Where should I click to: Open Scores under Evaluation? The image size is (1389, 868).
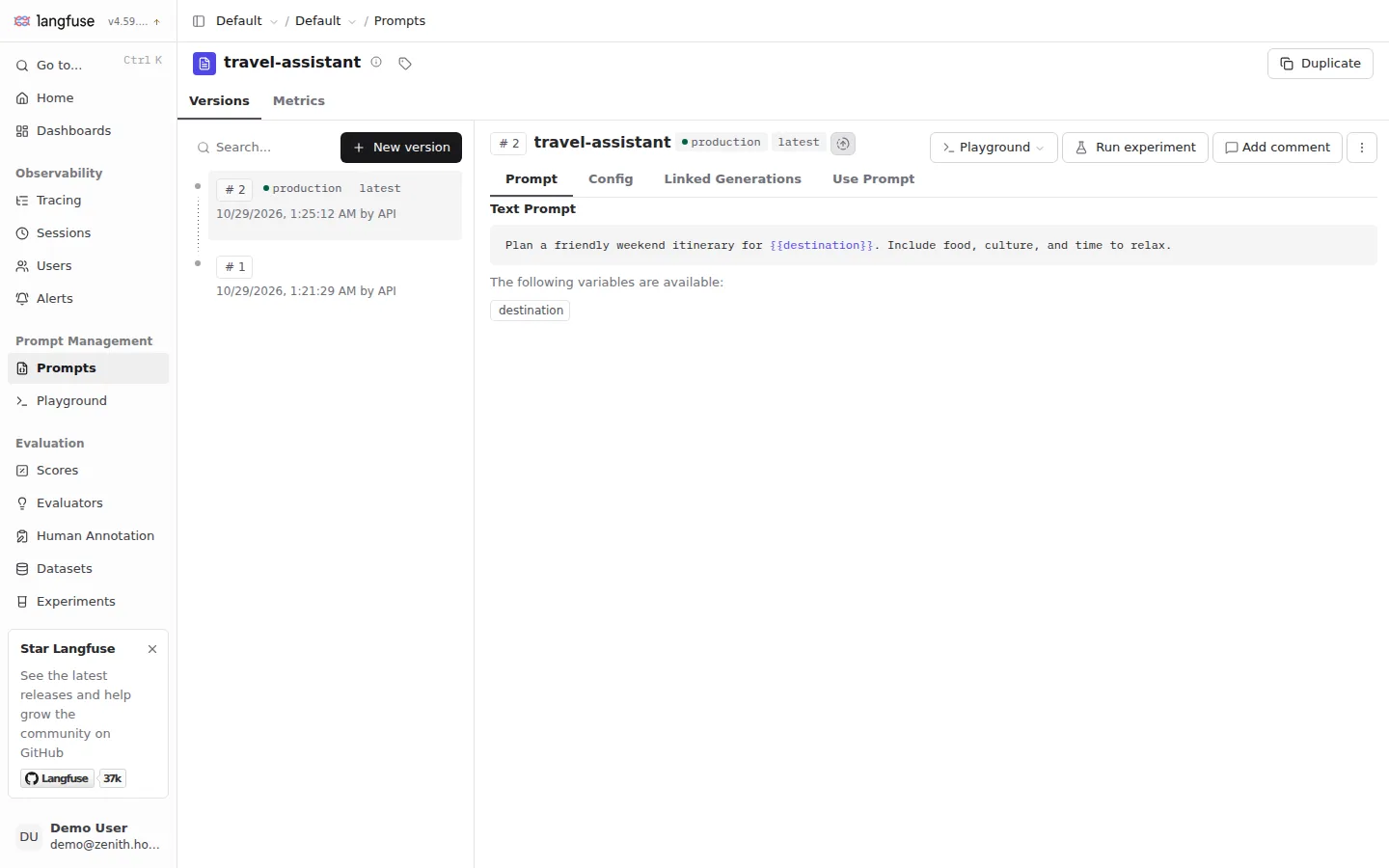(x=89, y=471)
